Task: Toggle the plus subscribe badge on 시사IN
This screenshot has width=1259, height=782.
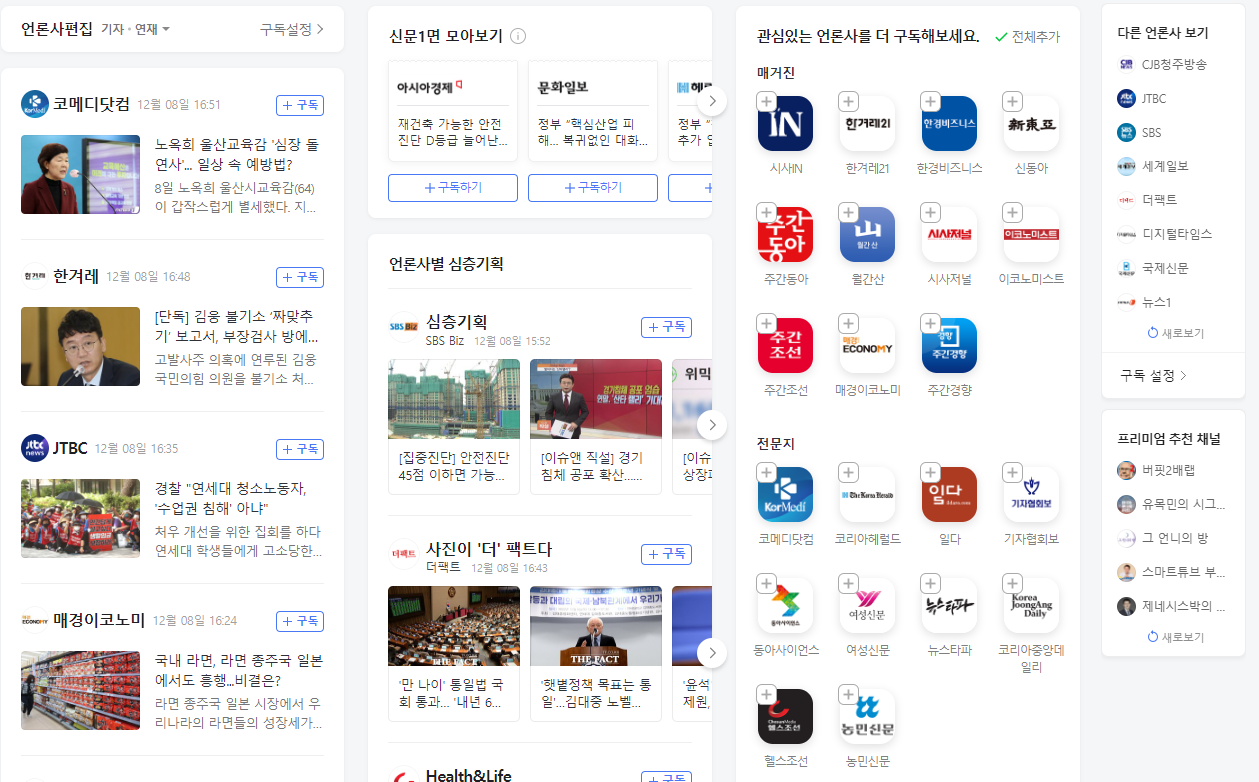Action: (x=766, y=101)
